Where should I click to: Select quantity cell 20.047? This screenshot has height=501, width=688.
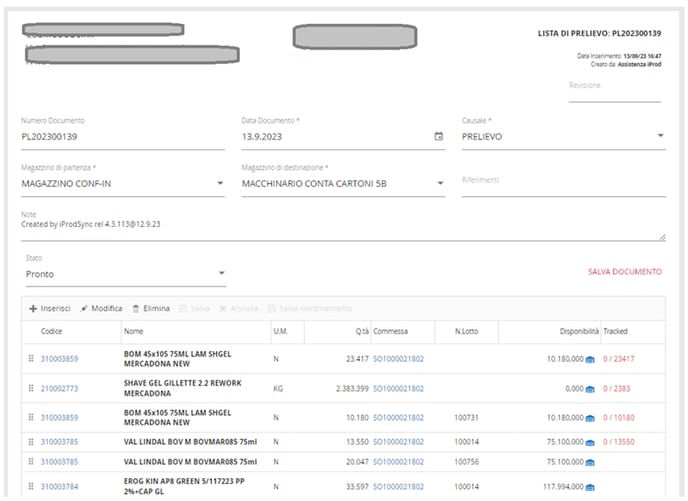(x=357, y=462)
